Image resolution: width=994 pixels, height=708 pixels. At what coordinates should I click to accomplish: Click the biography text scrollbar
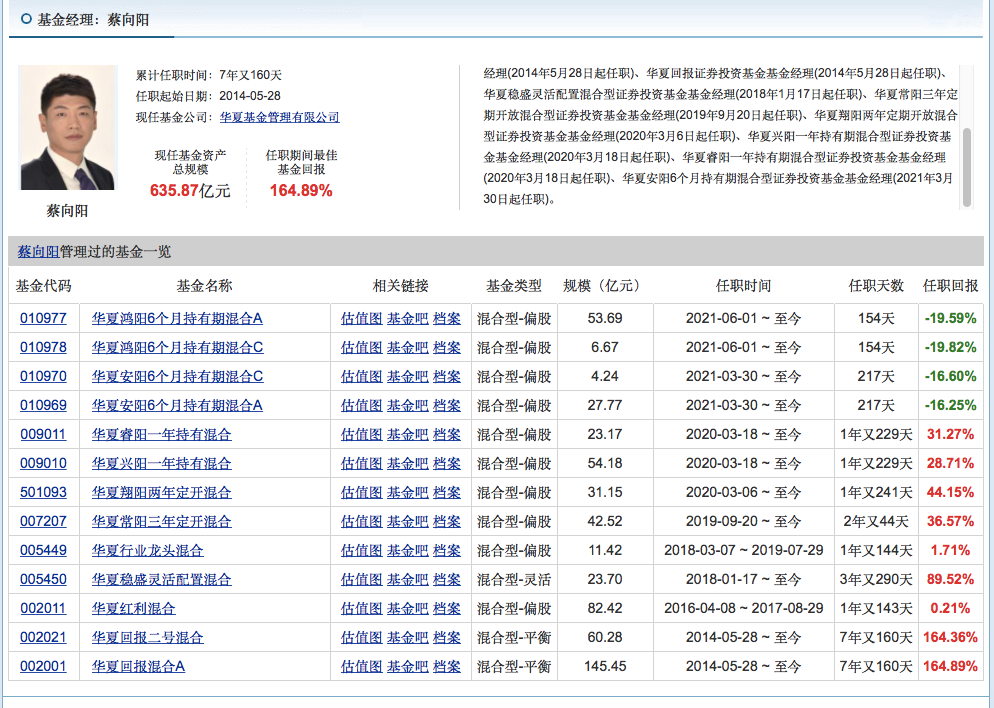pyautogui.click(x=967, y=168)
